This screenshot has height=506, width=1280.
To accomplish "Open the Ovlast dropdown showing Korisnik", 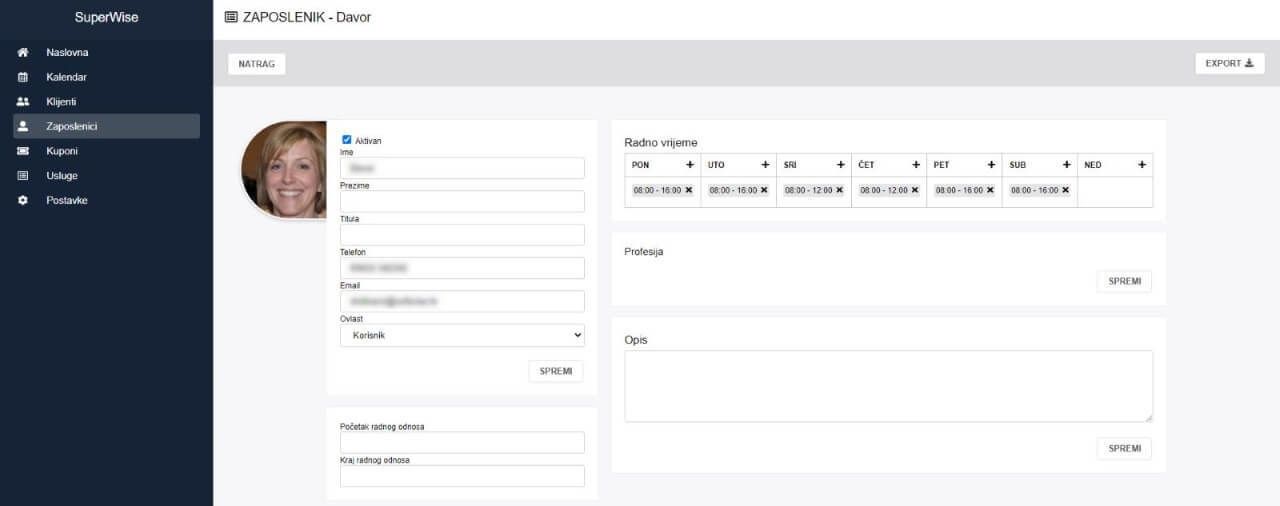I will (462, 335).
